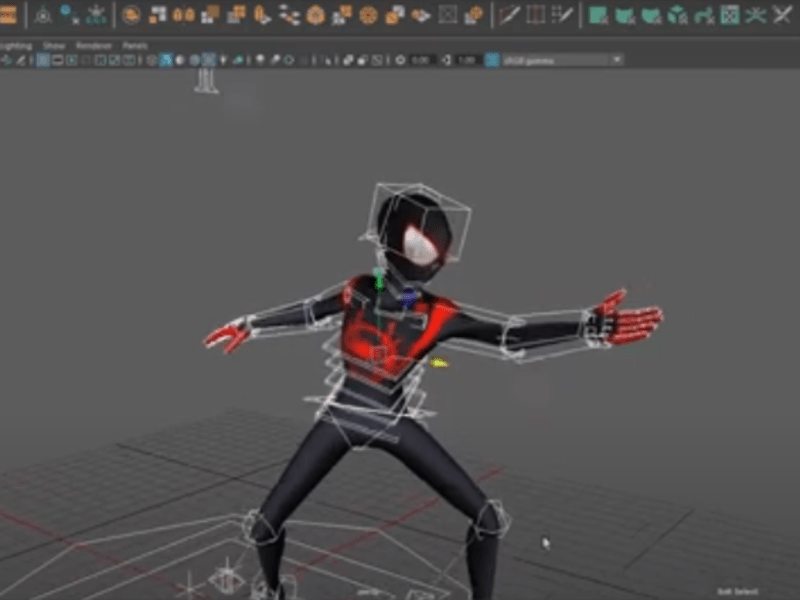Toggle the resolution gate display
The image size is (800, 600).
point(71,60)
